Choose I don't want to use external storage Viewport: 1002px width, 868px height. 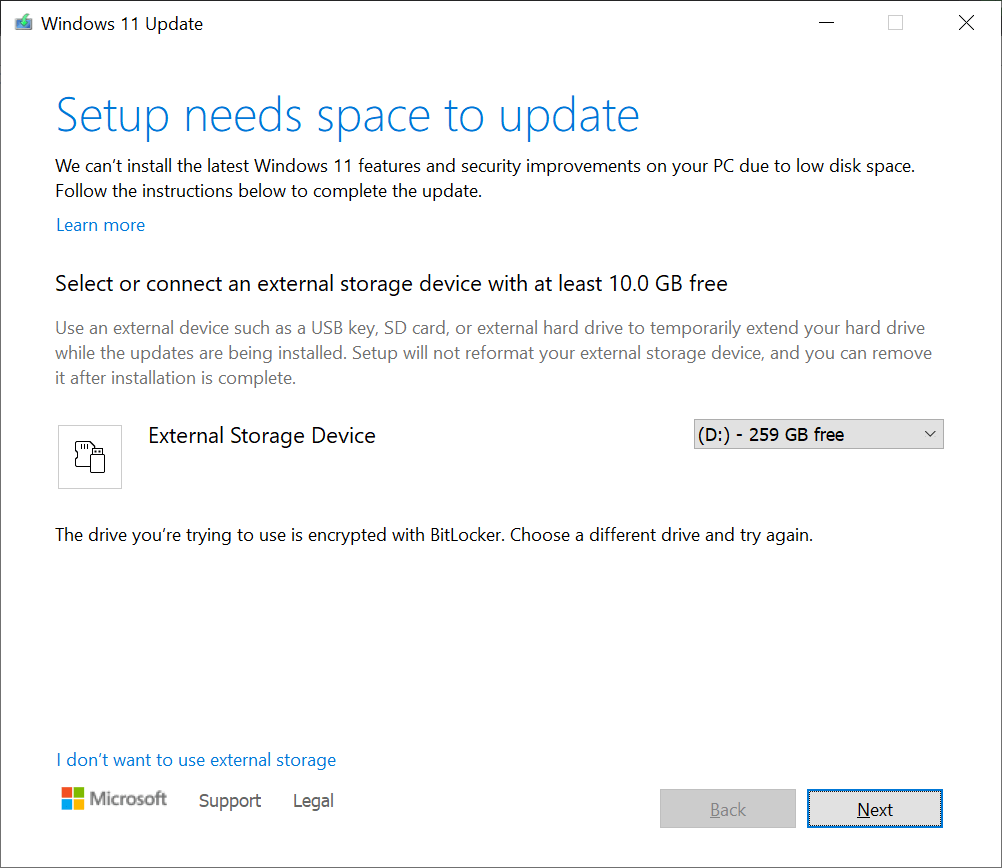[196, 760]
